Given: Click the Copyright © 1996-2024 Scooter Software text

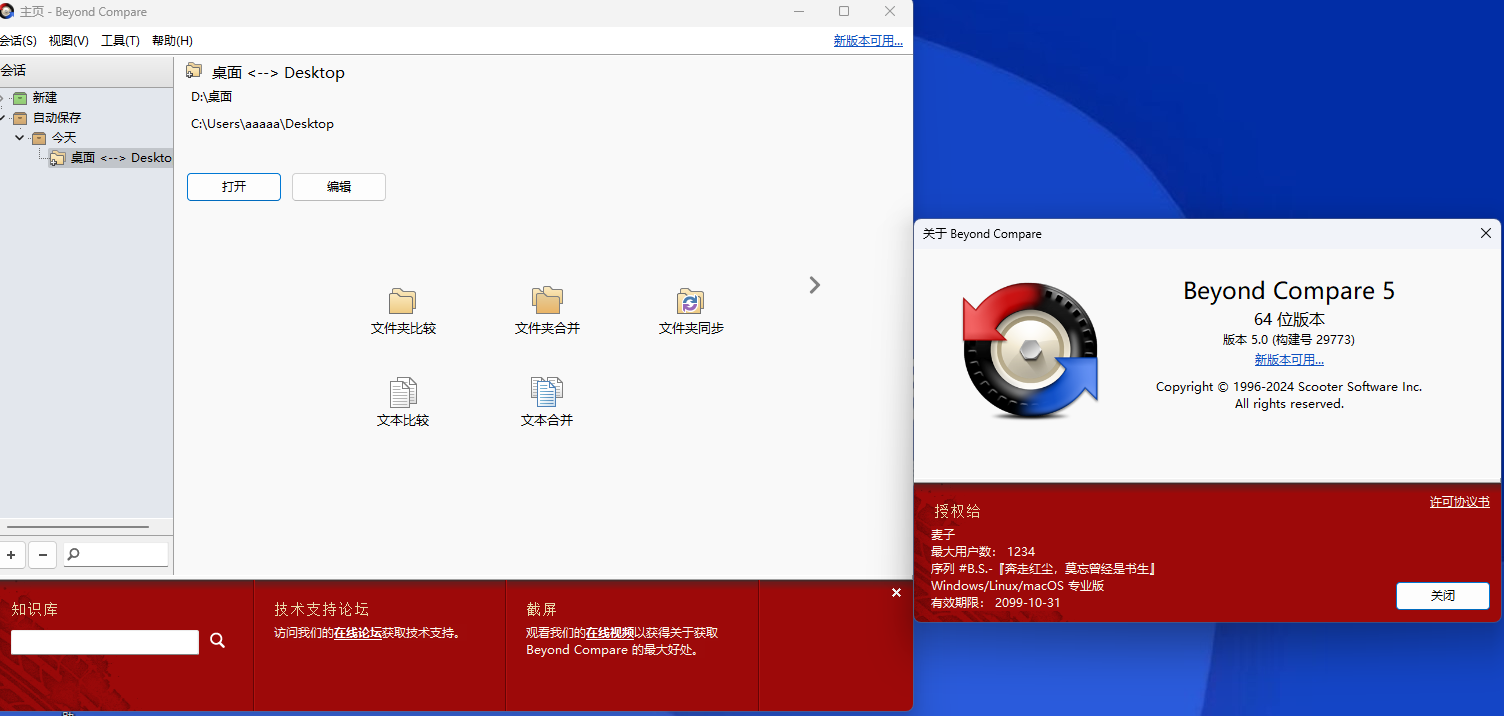Looking at the screenshot, I should point(1289,387).
